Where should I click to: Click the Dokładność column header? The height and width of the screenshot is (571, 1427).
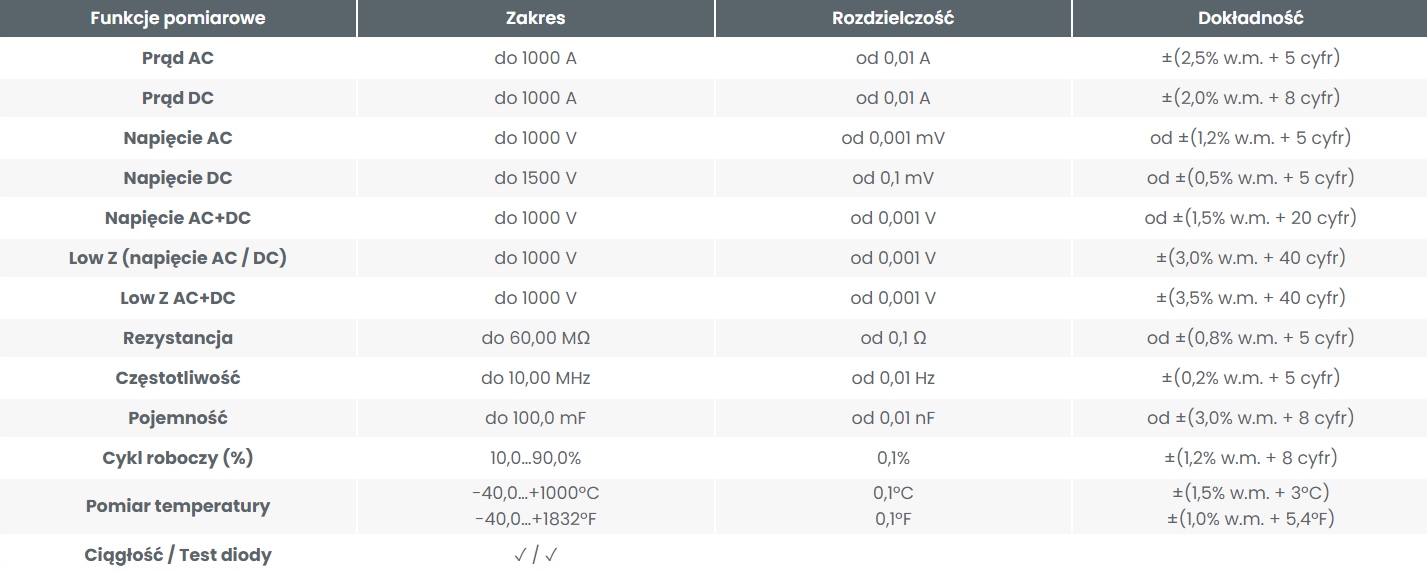[x=1250, y=18]
